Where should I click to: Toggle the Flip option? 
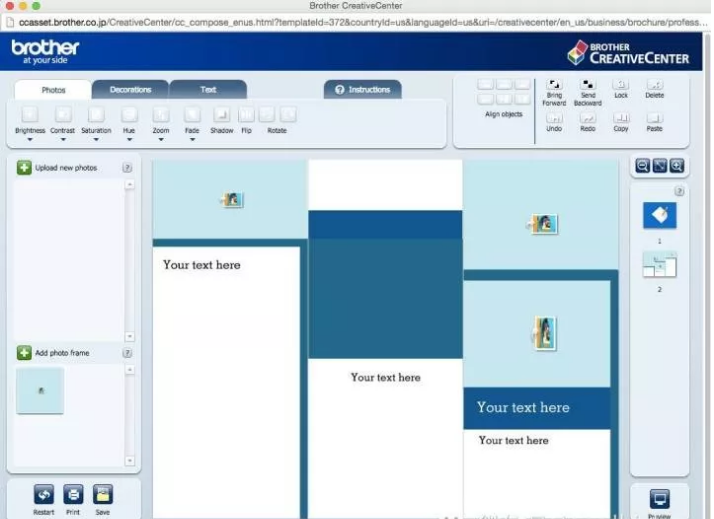point(246,115)
